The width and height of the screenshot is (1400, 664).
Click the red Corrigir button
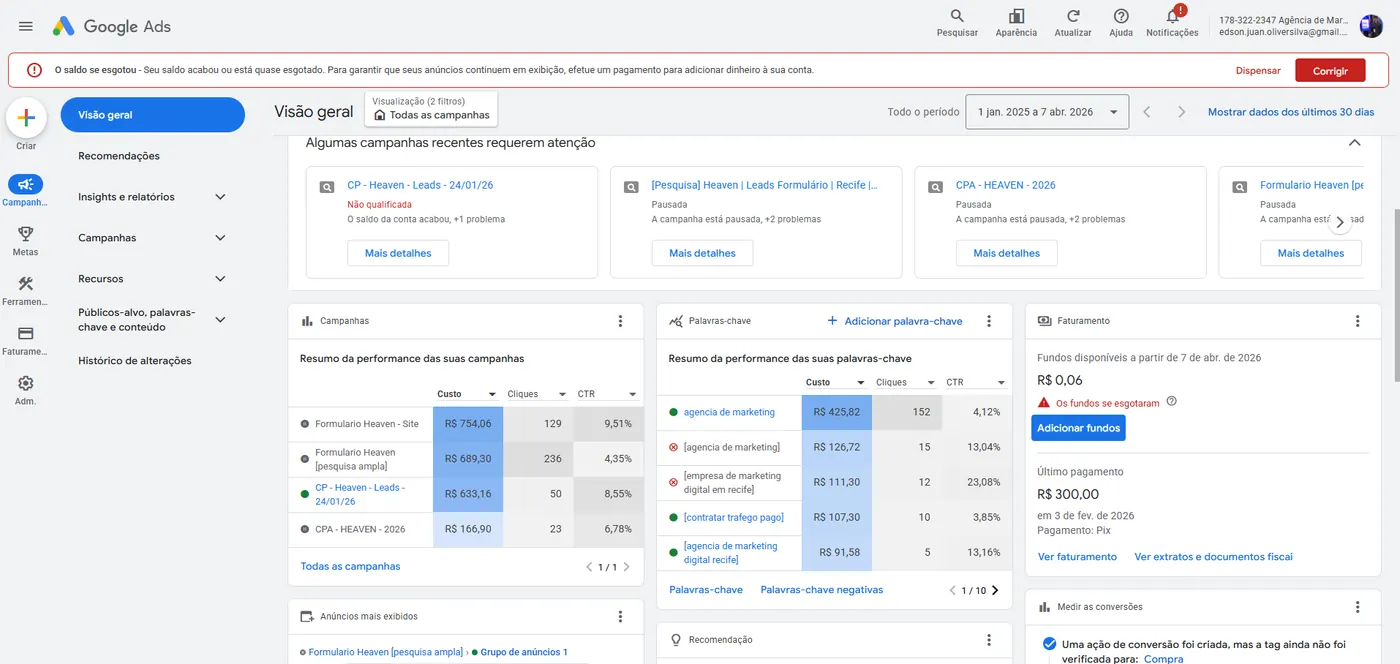coord(1330,71)
